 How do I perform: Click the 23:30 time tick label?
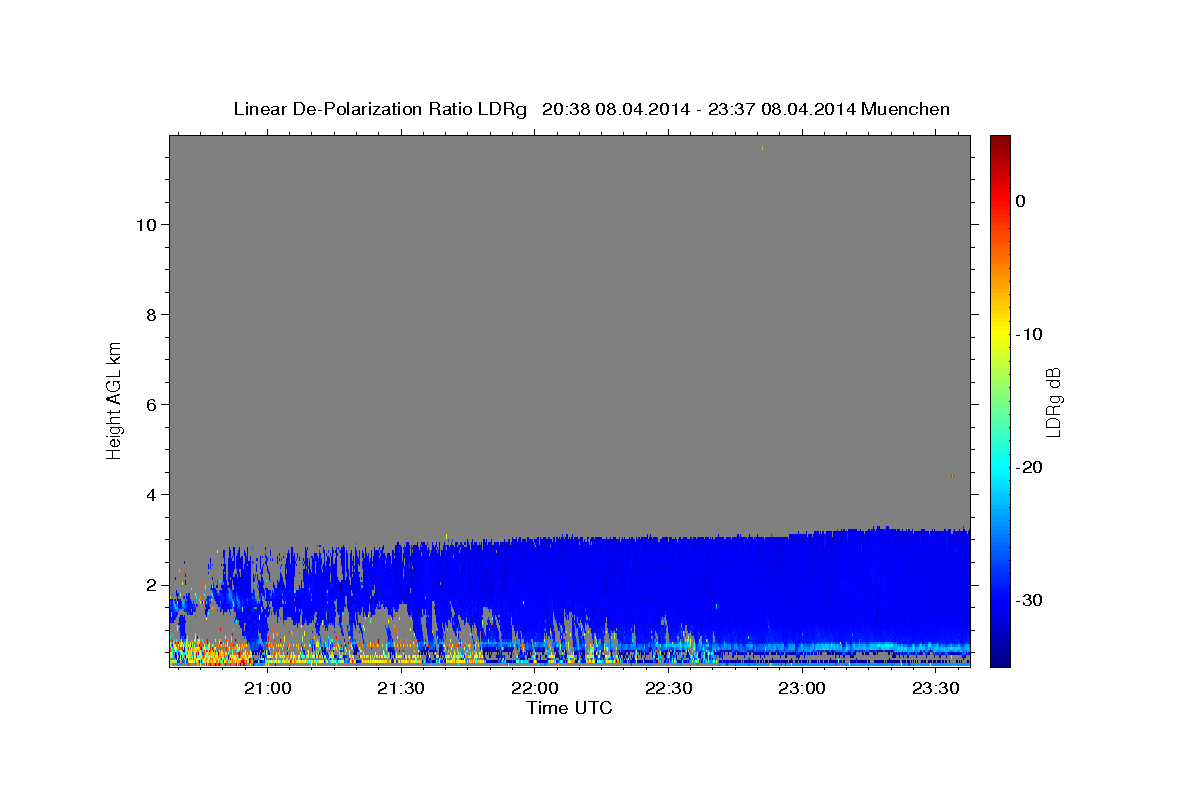pos(935,689)
